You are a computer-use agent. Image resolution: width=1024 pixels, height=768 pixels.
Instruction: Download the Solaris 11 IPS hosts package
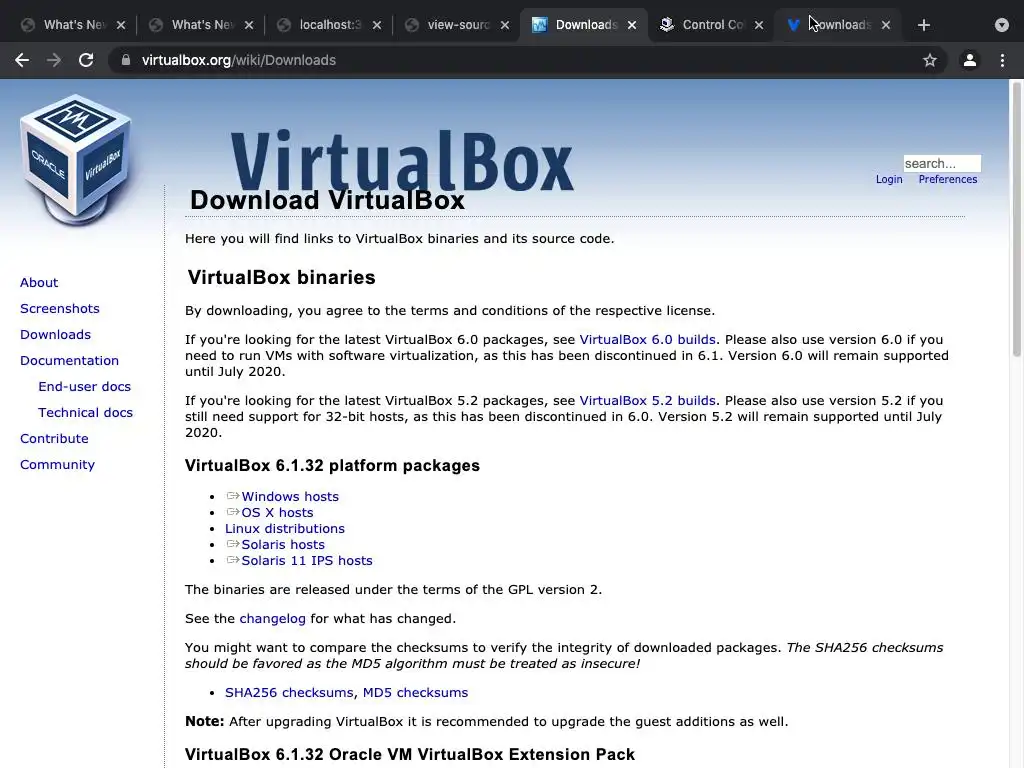pyautogui.click(x=307, y=561)
